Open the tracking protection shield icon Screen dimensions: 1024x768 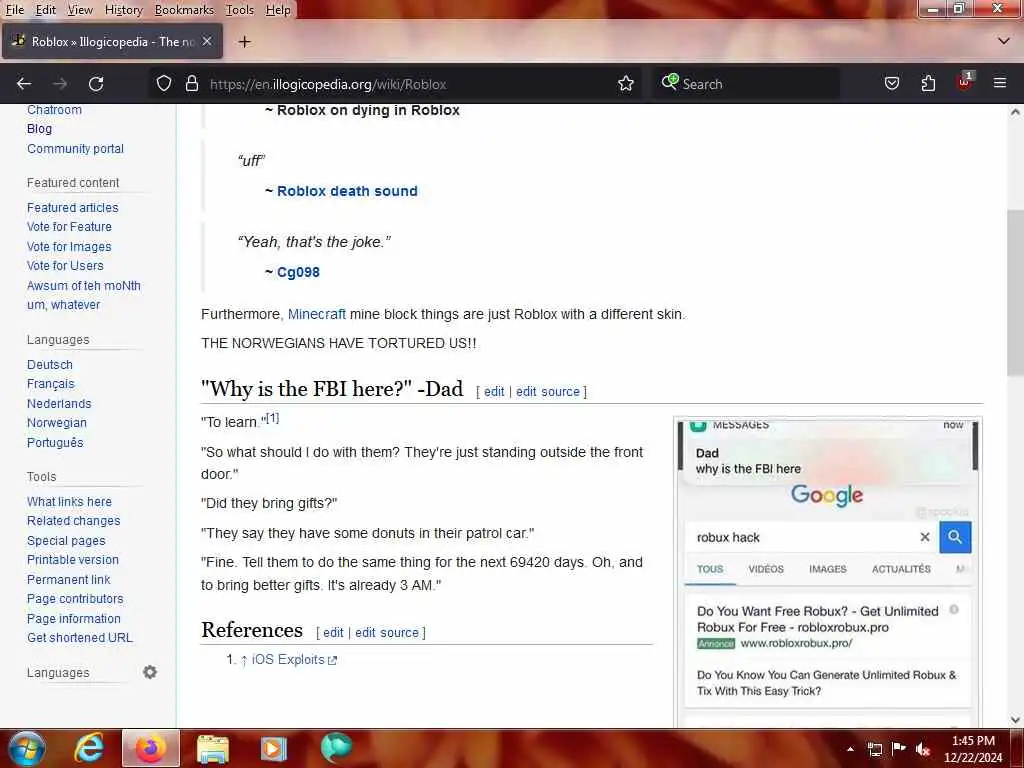click(x=164, y=84)
